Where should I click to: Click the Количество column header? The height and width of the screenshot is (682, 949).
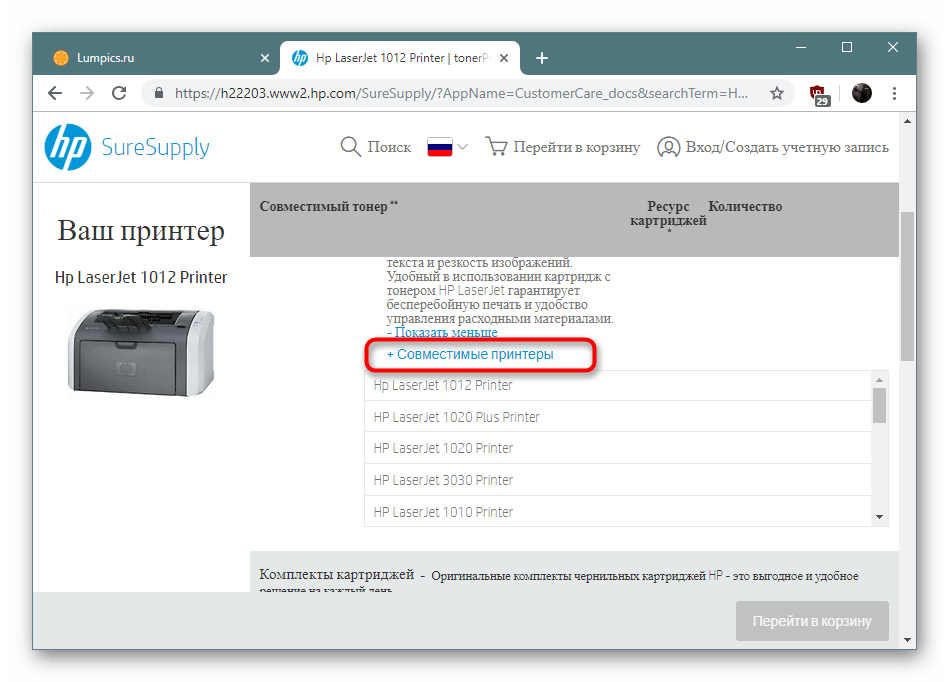tap(745, 206)
